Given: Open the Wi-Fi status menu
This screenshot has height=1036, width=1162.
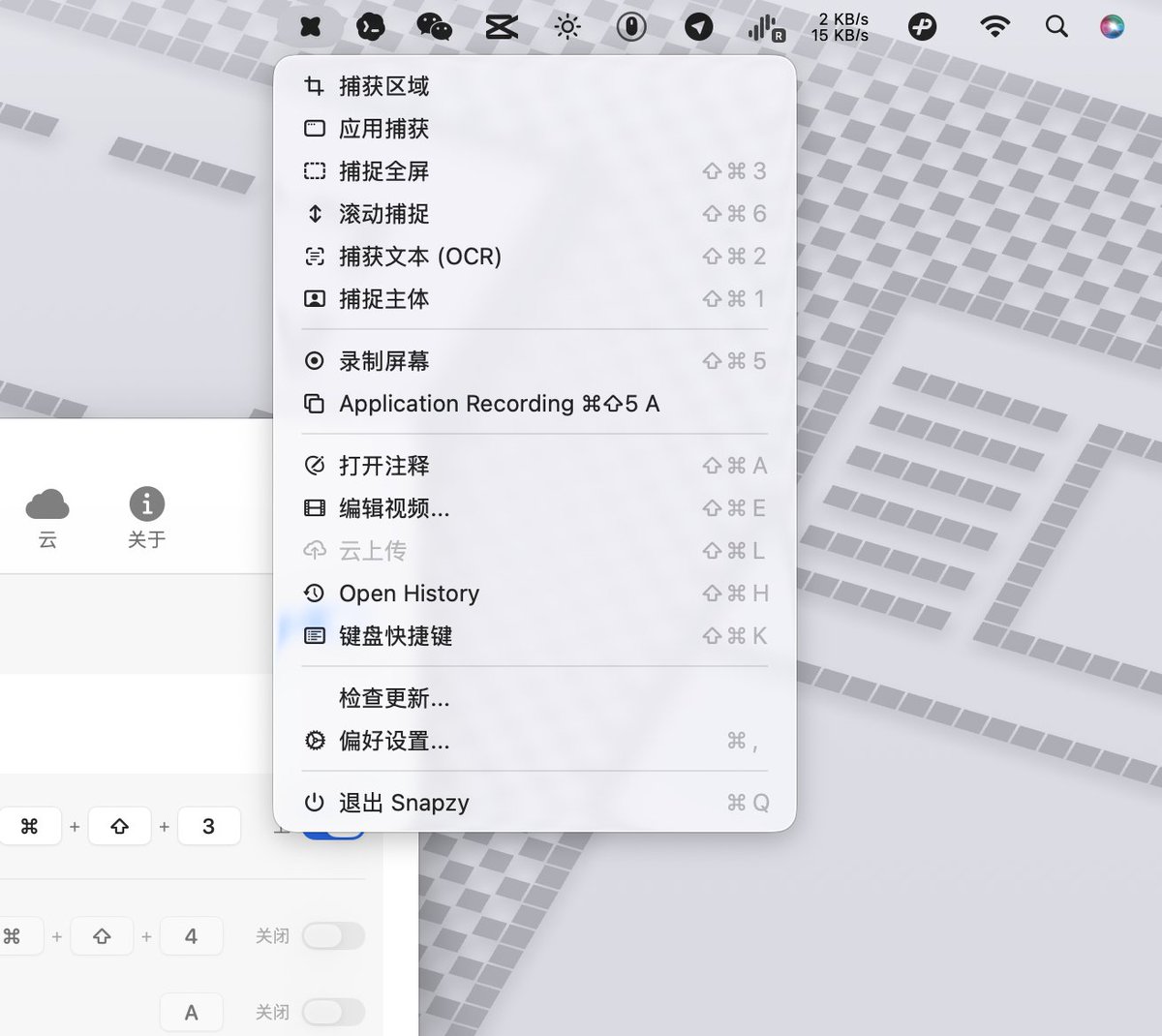Looking at the screenshot, I should 994,26.
